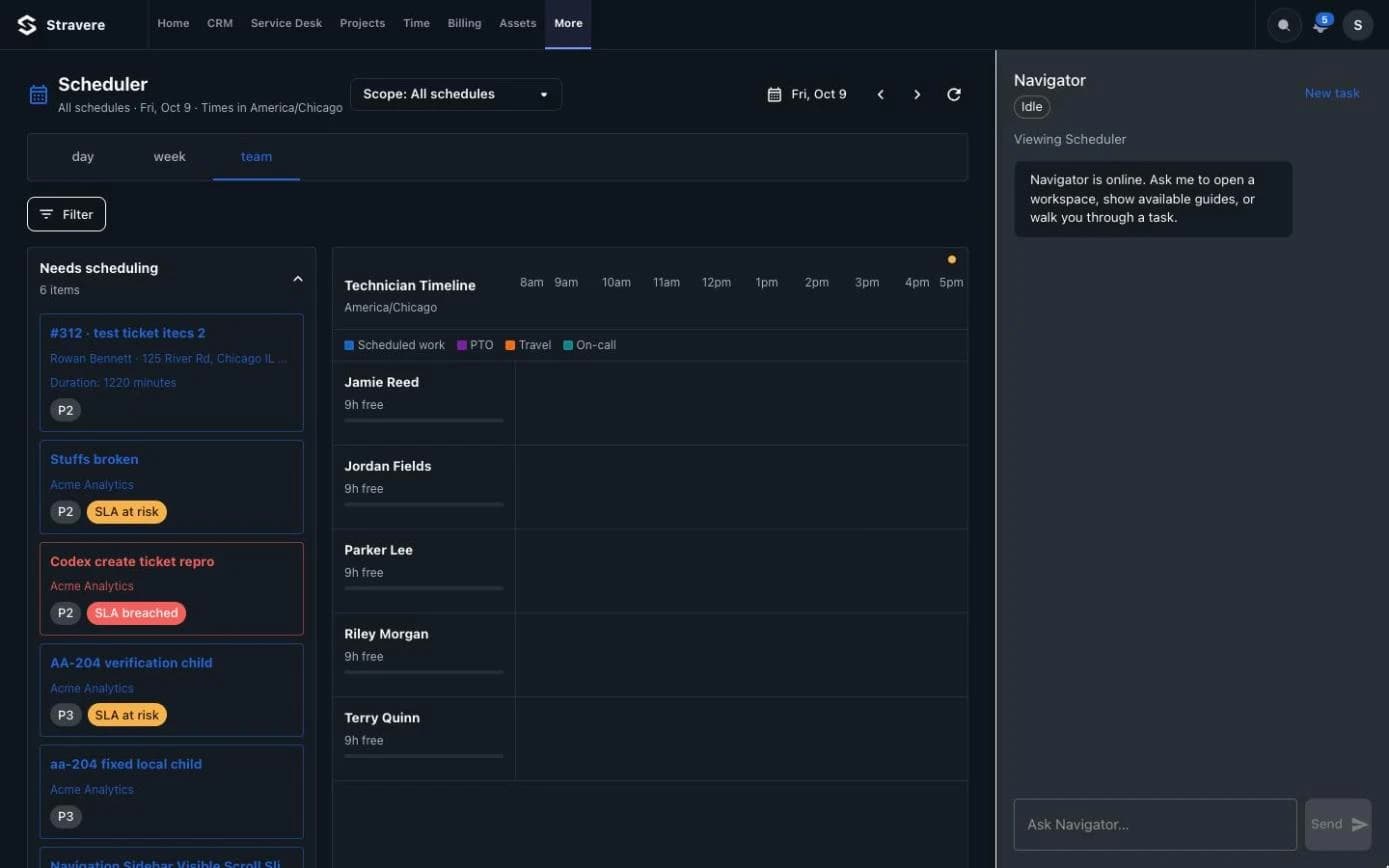This screenshot has width=1389, height=868.
Task: Click the On-call legend swatch
Action: click(568, 345)
